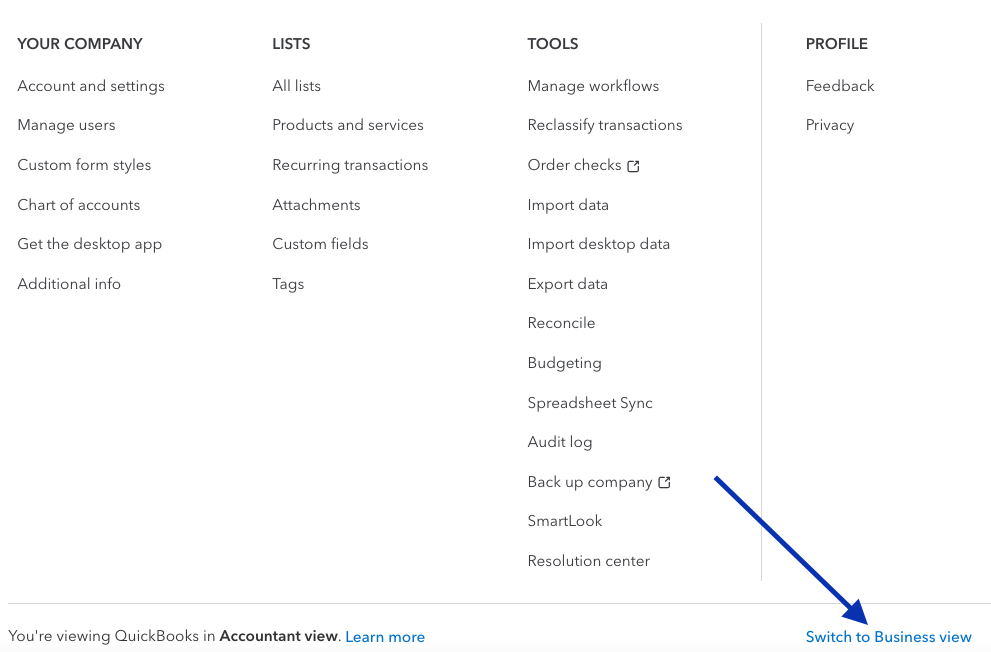Open All lists
991x652 pixels.
(296, 86)
